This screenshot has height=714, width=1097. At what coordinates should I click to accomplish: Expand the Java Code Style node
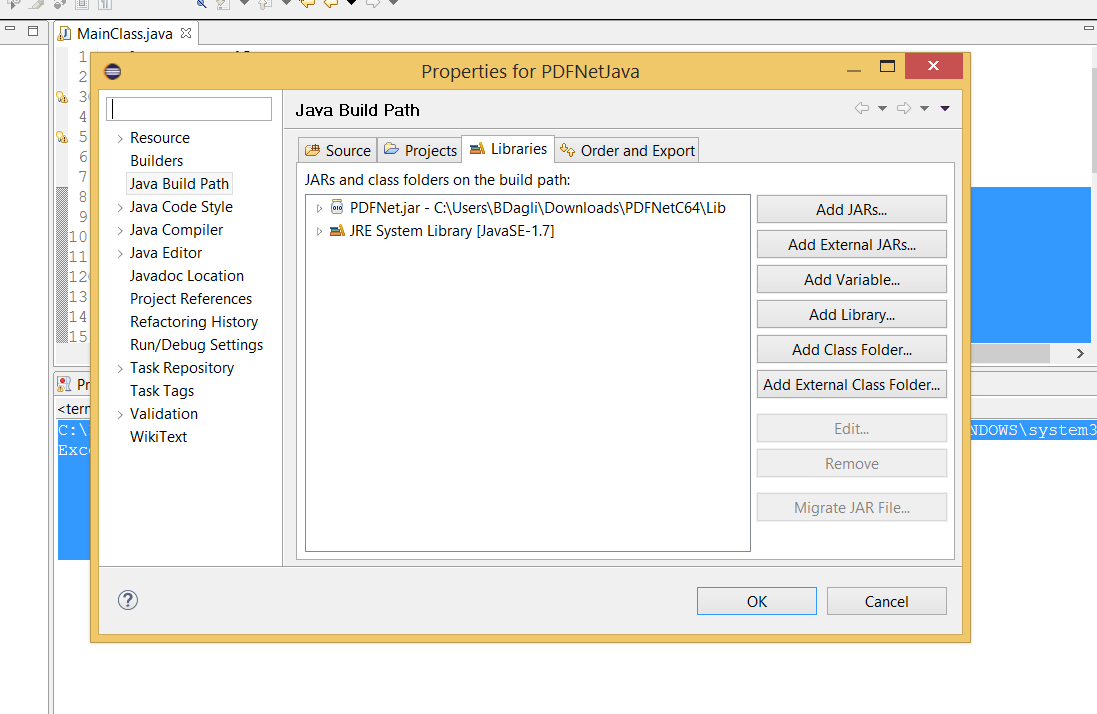[120, 208]
